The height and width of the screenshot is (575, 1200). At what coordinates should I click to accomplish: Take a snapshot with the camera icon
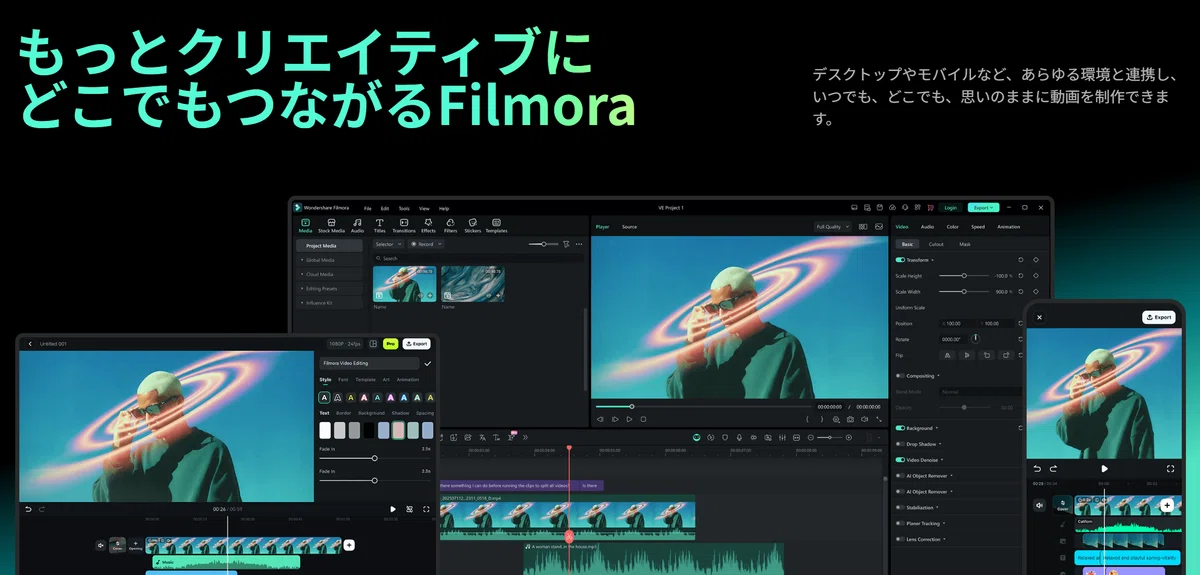(850, 419)
